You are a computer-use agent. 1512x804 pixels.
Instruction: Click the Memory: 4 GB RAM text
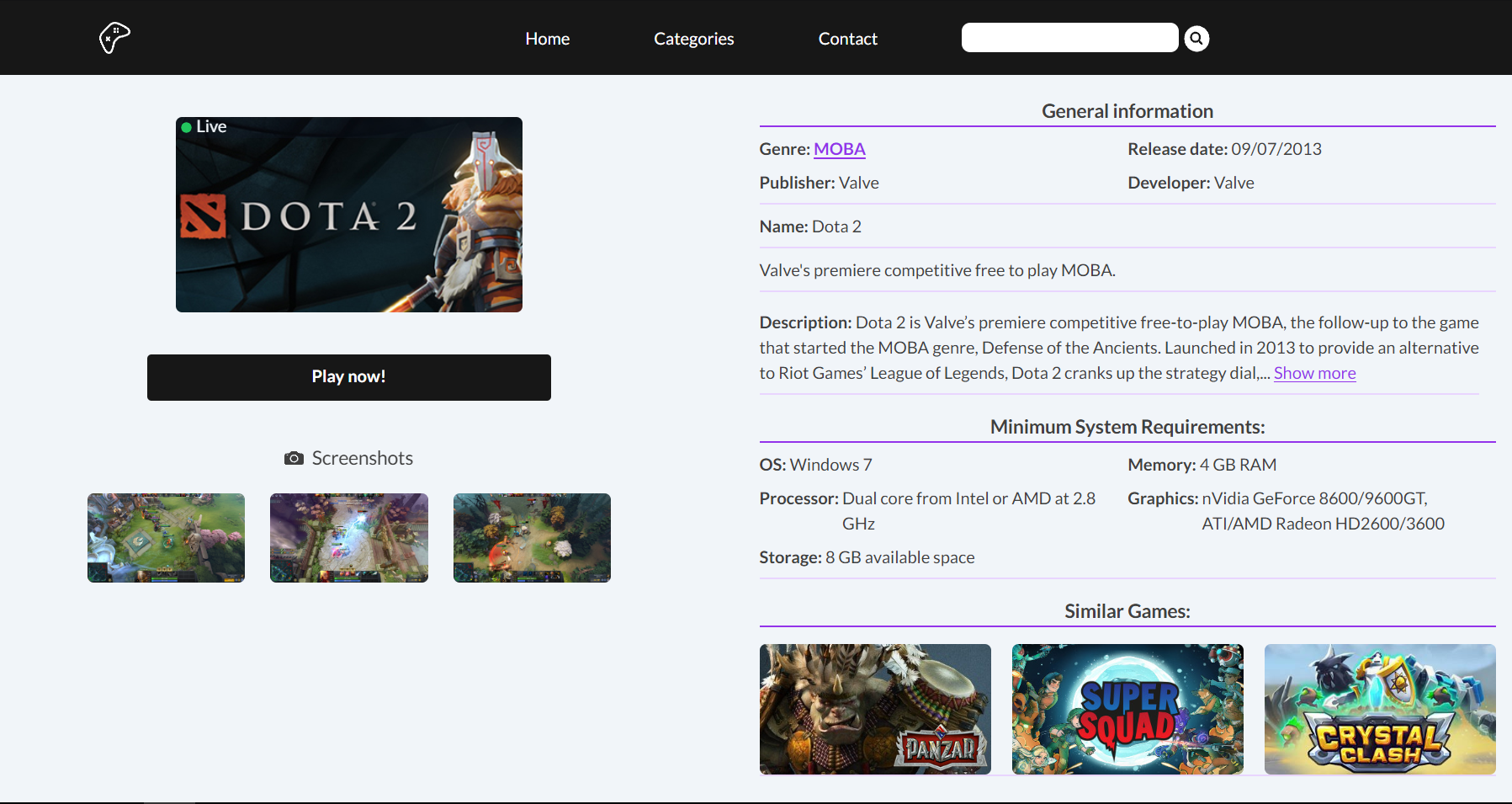1202,465
